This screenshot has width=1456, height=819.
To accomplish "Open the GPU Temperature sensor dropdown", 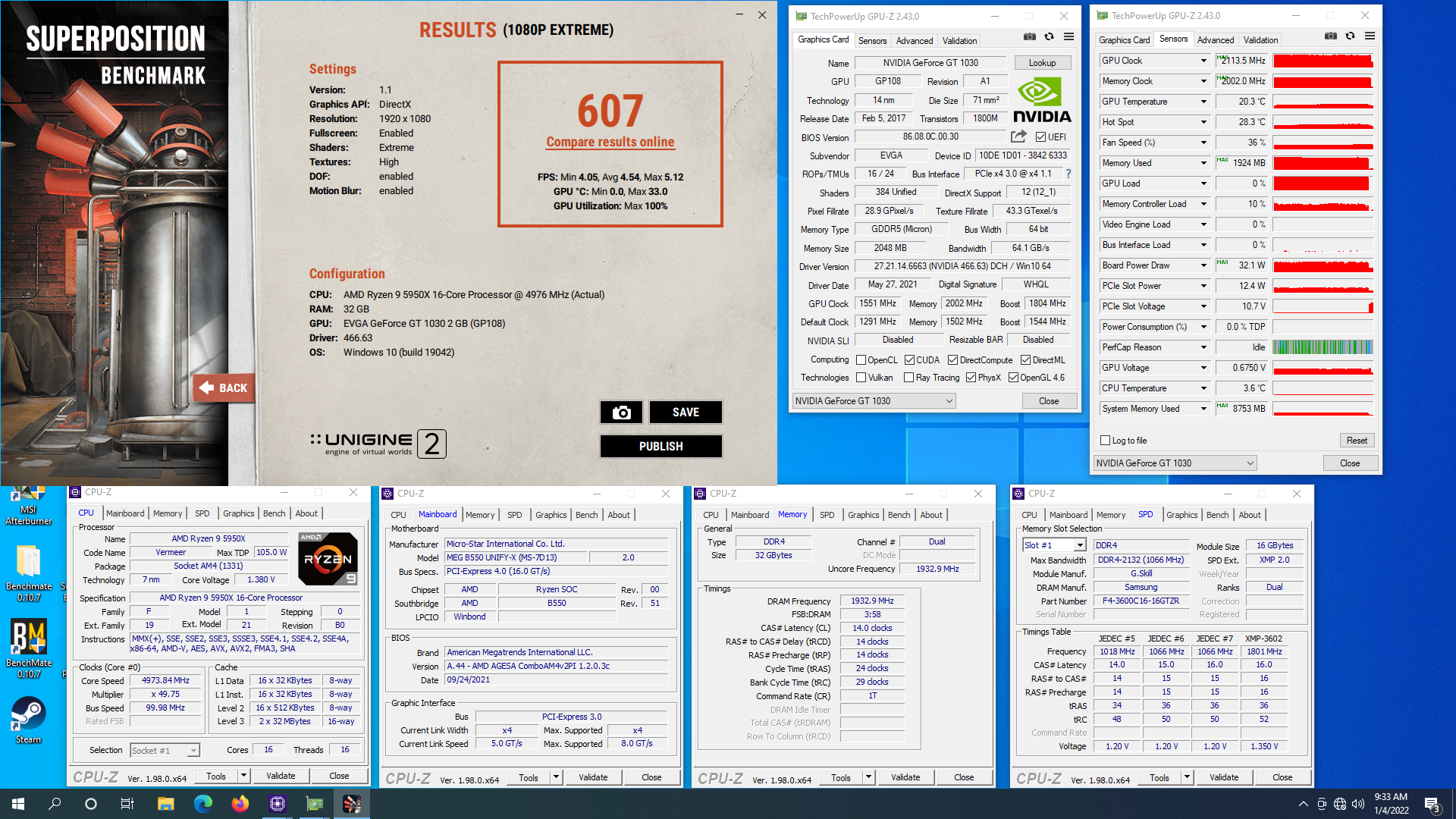I will tap(1203, 102).
